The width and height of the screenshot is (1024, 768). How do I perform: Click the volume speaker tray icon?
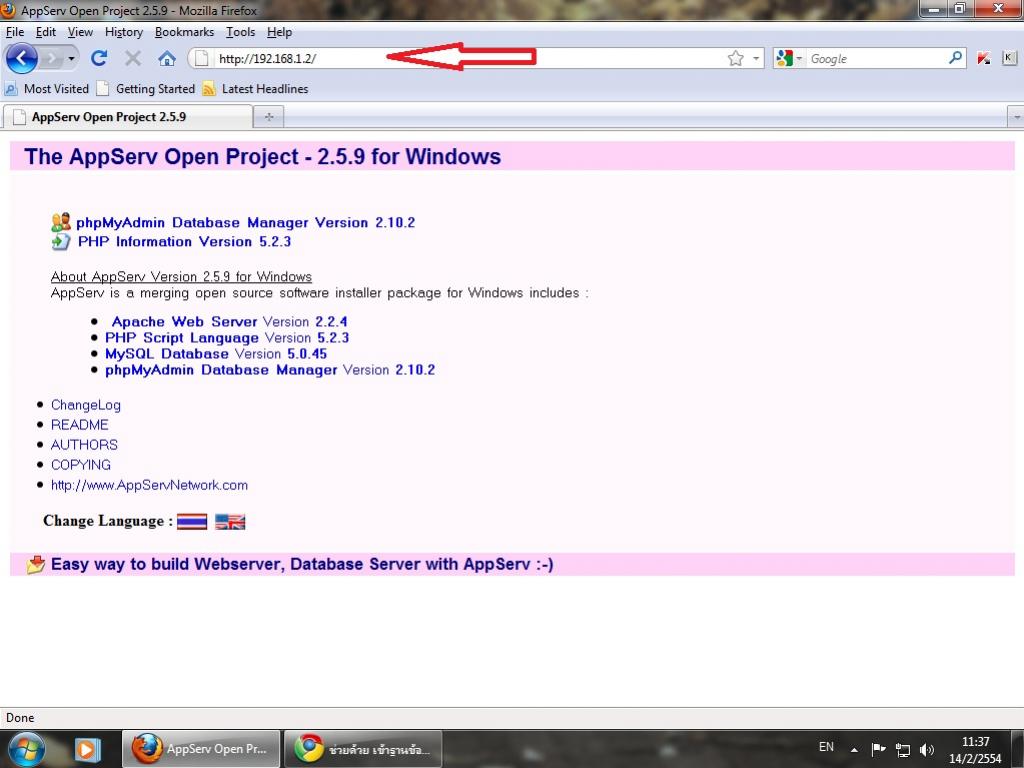pyautogui.click(x=927, y=749)
